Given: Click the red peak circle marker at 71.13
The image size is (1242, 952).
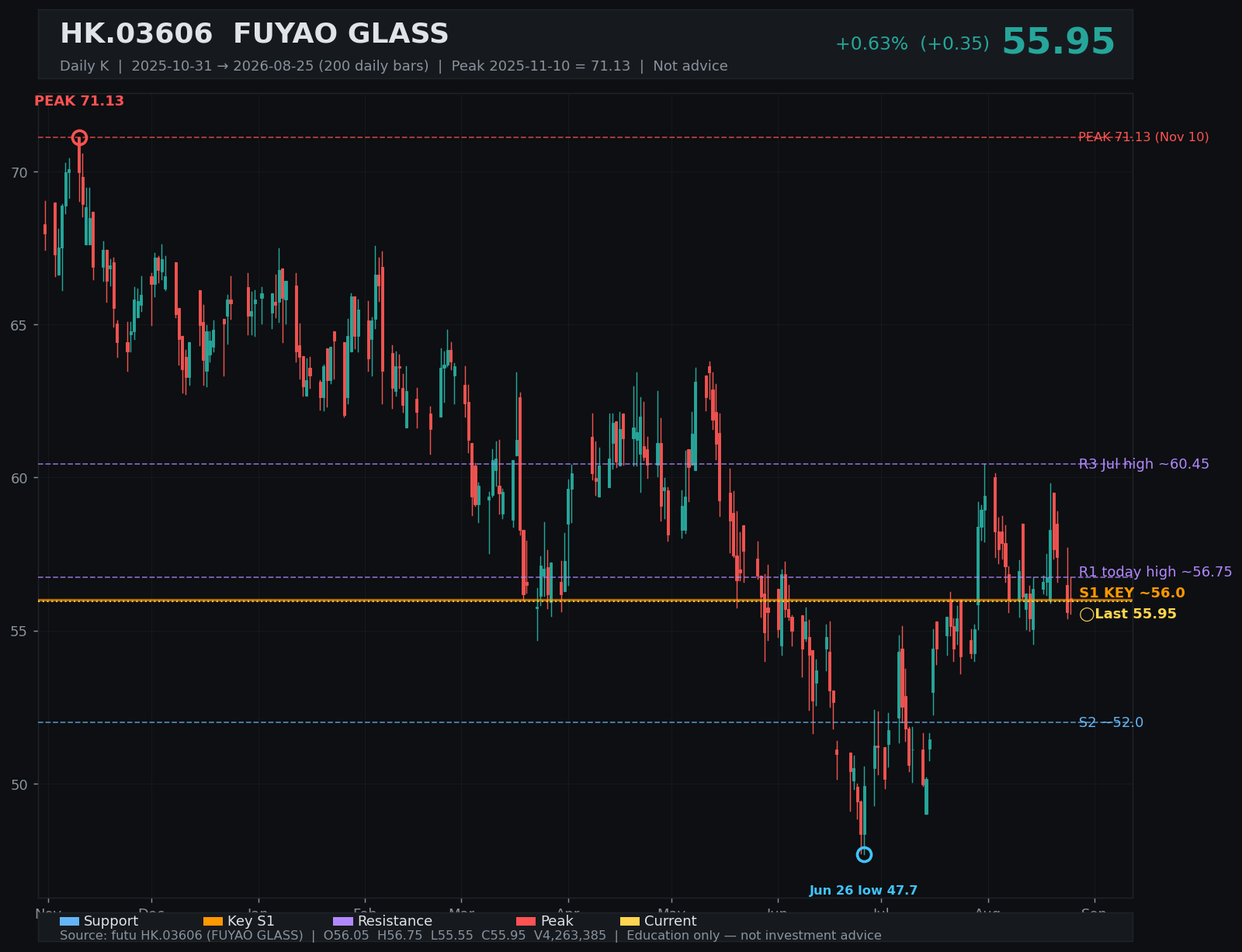Looking at the screenshot, I should 79,137.
